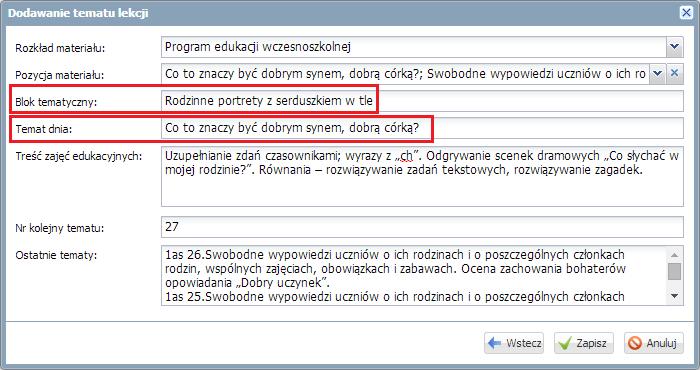The image size is (700, 370).
Task: Click the "Ostatnie tematy:" label
Action: point(56,255)
